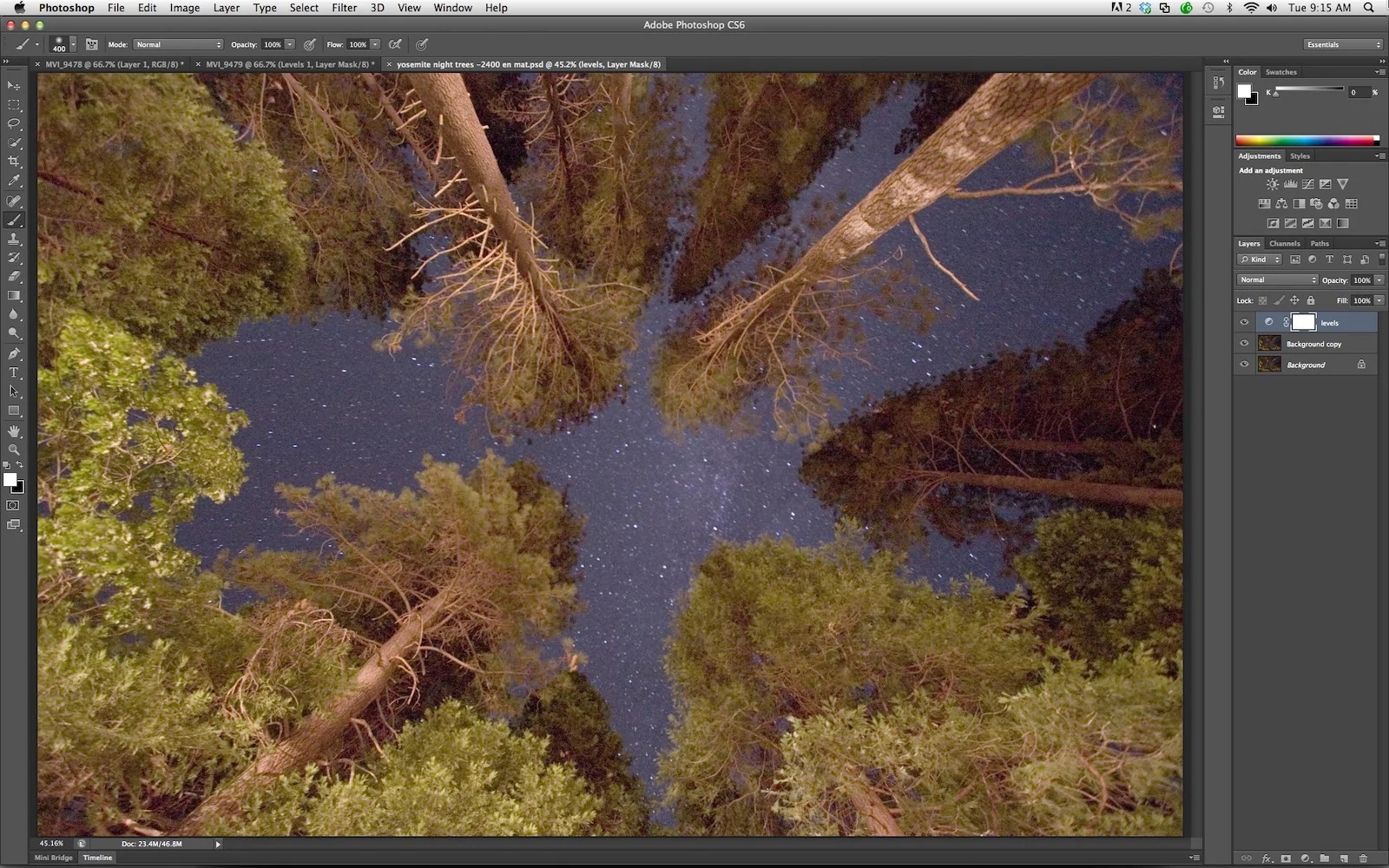Image resolution: width=1389 pixels, height=868 pixels.
Task: Open the layer blend mode Normal dropdown
Action: (x=1277, y=279)
